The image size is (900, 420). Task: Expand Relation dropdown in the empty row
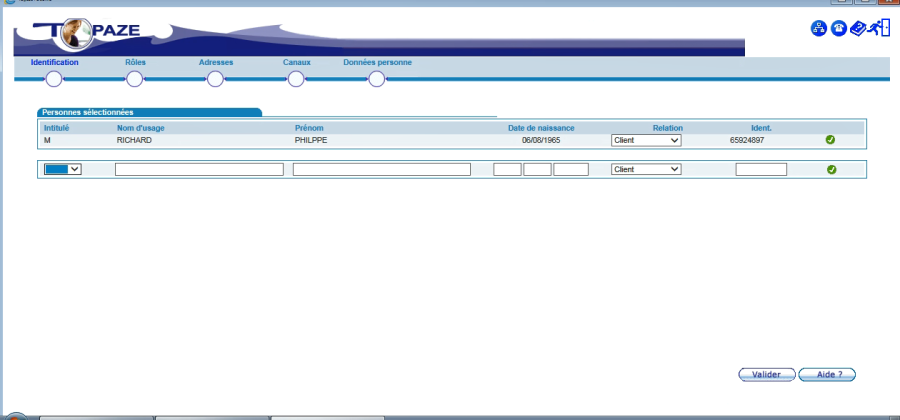click(x=646, y=170)
